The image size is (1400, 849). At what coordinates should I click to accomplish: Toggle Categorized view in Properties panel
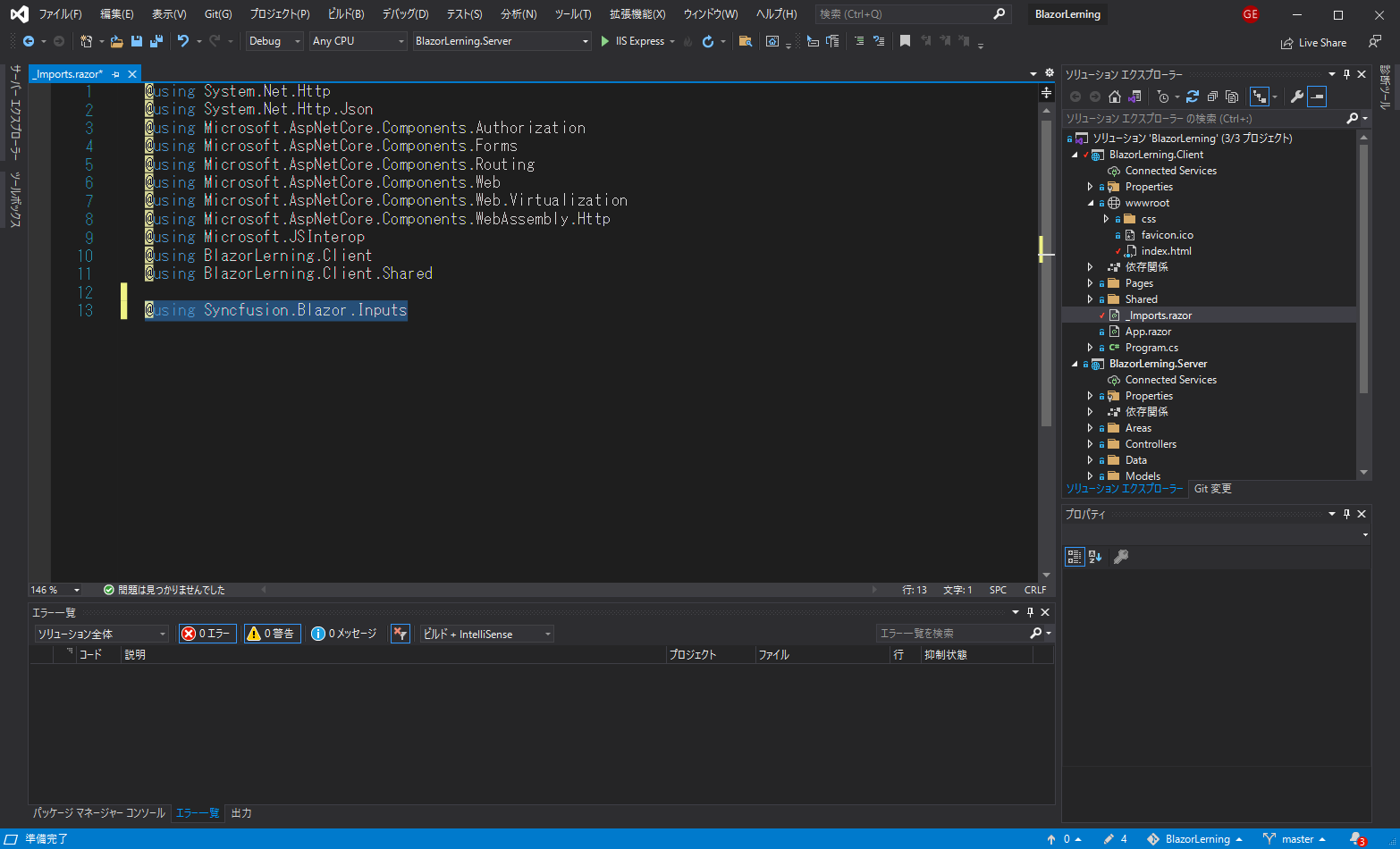click(x=1075, y=557)
